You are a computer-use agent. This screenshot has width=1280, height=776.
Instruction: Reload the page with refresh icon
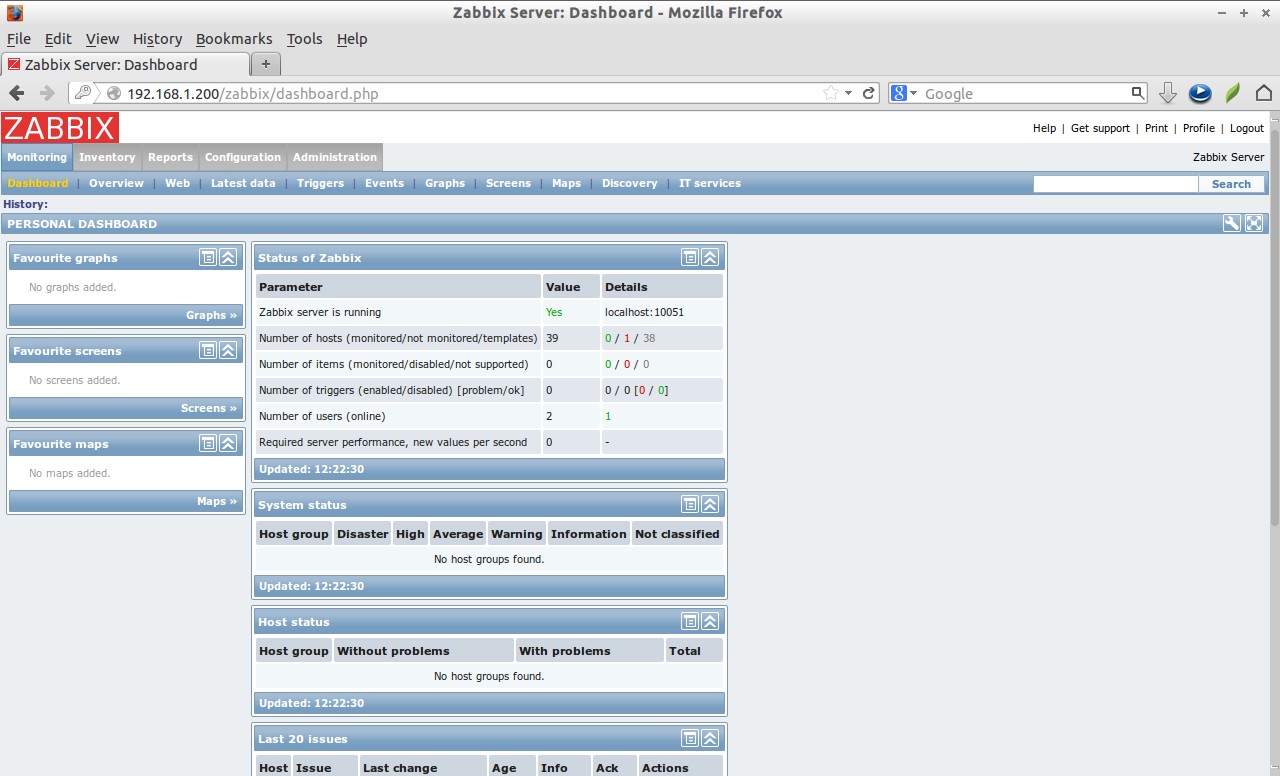(869, 93)
